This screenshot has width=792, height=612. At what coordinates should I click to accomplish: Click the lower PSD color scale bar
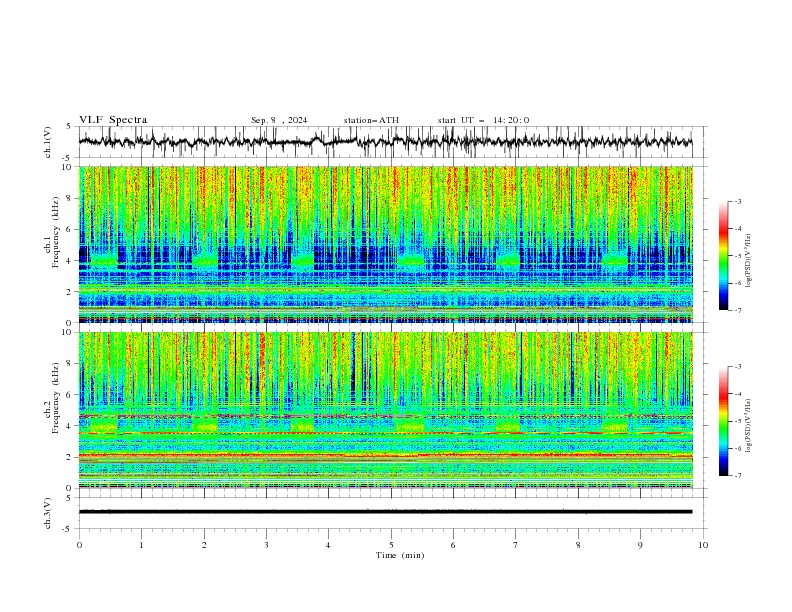click(723, 421)
